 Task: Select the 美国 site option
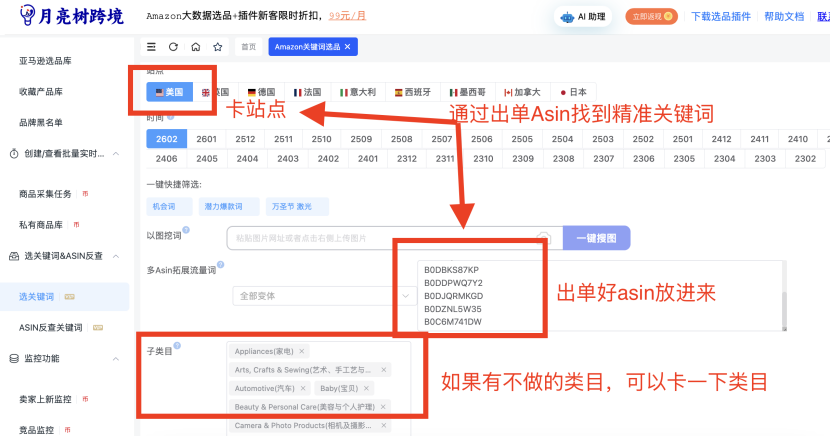(x=168, y=92)
